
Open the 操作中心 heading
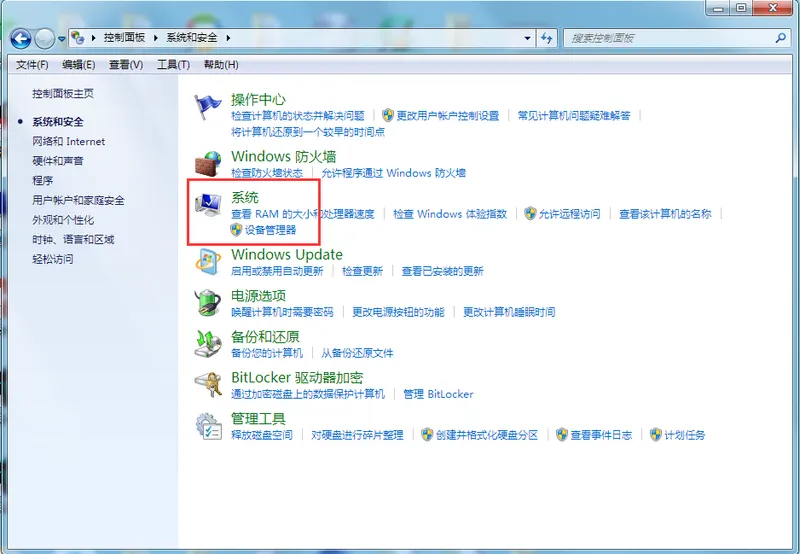258,99
